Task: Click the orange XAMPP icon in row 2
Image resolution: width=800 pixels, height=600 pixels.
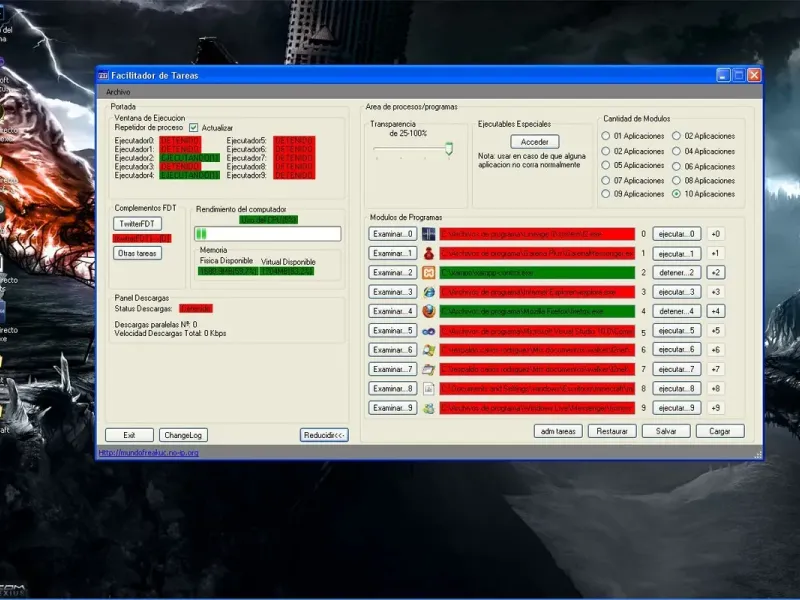Action: 429,273
